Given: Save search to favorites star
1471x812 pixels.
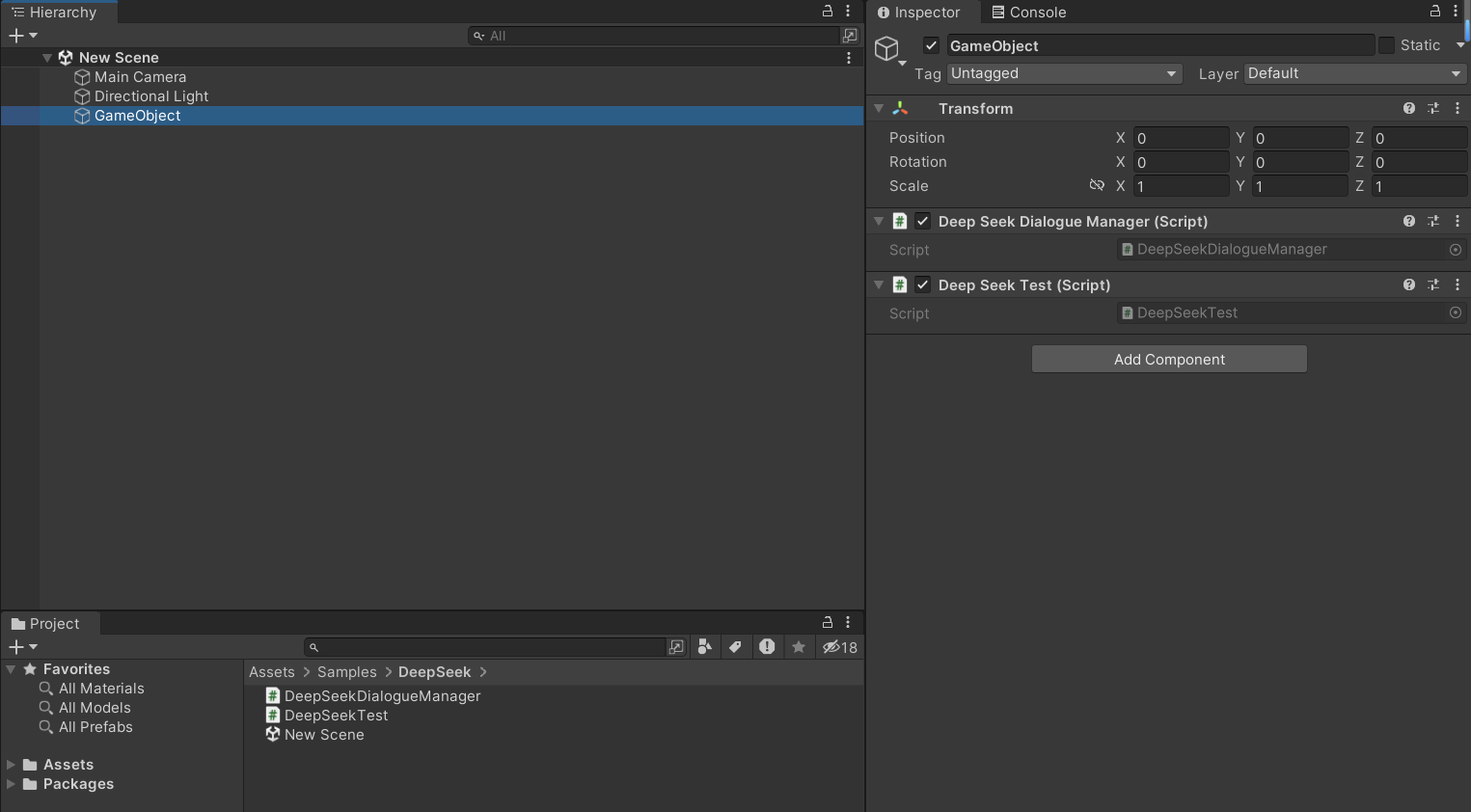Looking at the screenshot, I should [799, 647].
